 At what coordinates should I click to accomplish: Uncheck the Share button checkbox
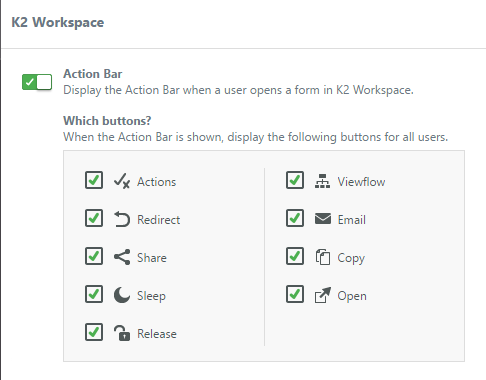point(94,256)
